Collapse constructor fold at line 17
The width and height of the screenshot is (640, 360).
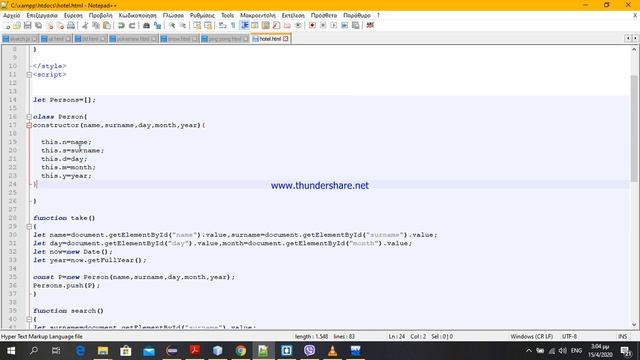pyautogui.click(x=29, y=125)
